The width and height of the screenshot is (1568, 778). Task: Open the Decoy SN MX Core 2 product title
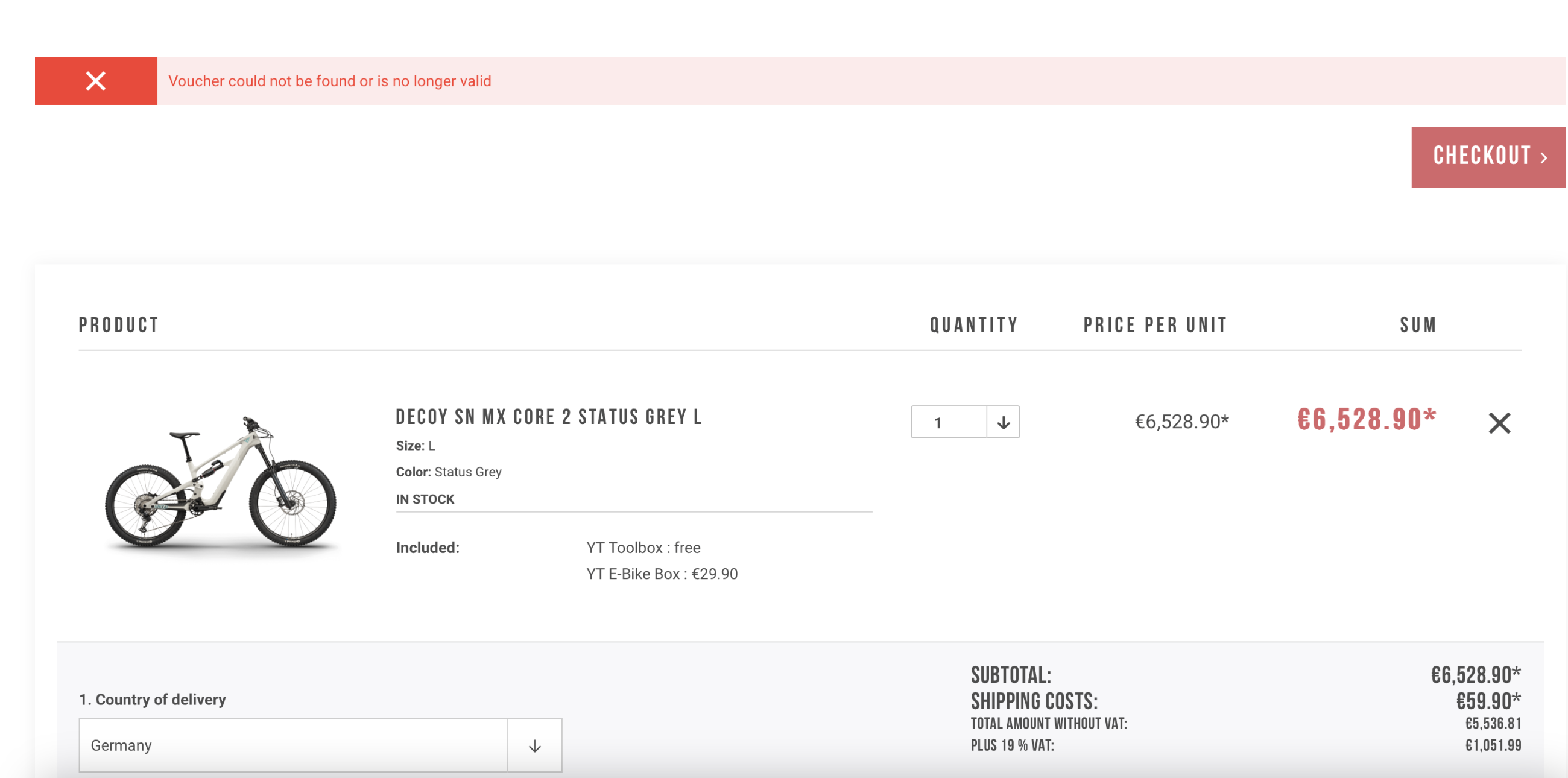tap(548, 417)
